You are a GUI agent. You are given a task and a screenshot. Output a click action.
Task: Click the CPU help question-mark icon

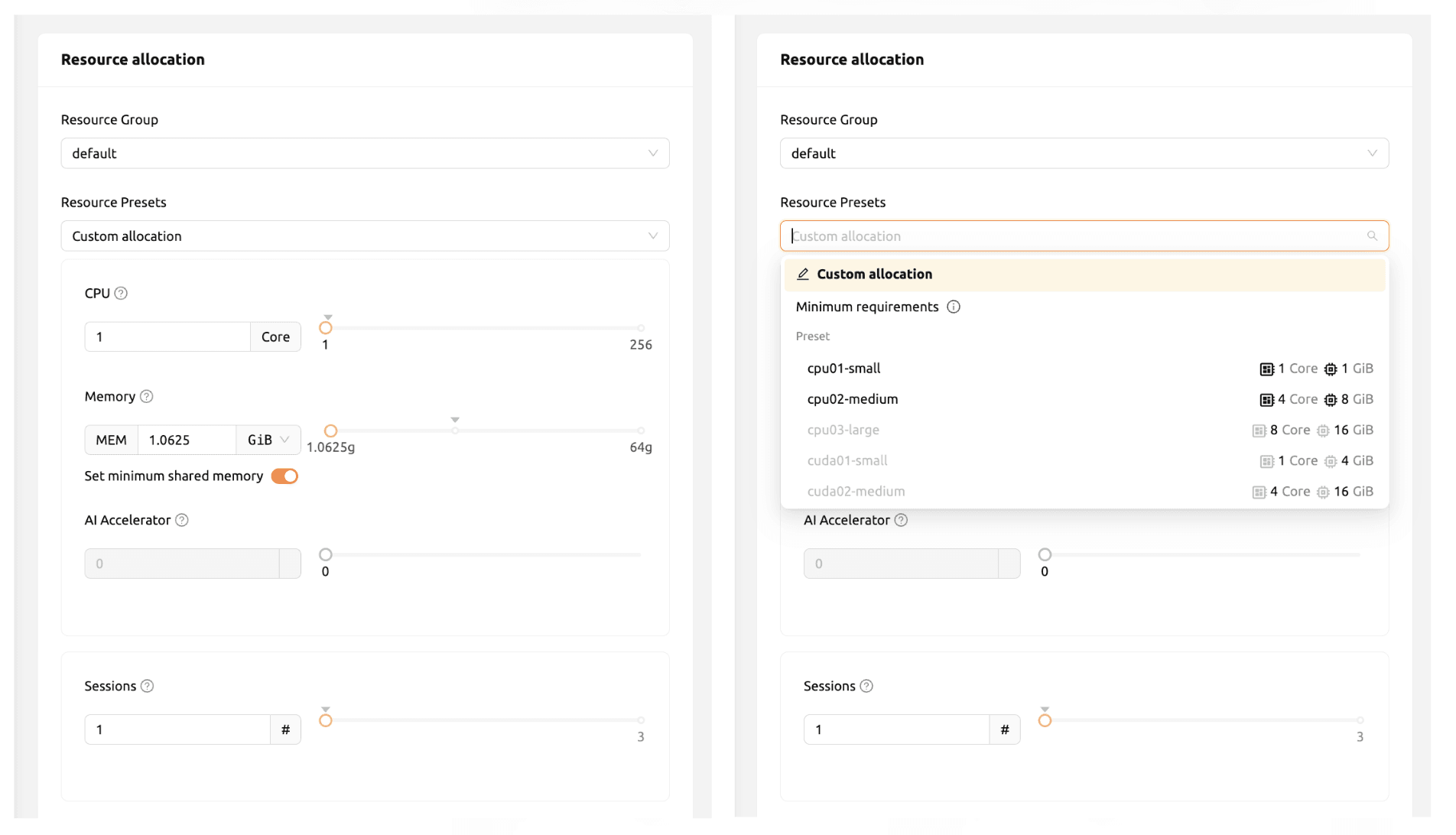(x=121, y=293)
